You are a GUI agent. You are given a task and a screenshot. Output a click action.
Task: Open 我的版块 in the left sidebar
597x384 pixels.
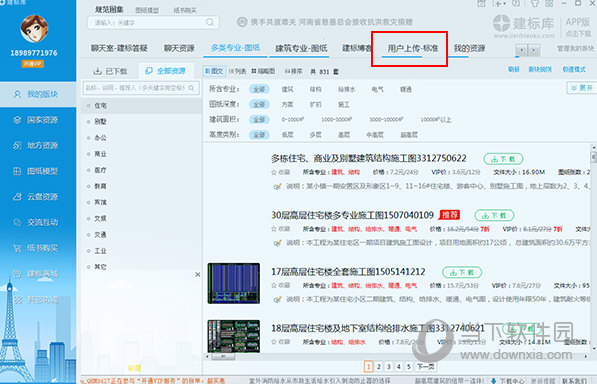click(x=38, y=94)
